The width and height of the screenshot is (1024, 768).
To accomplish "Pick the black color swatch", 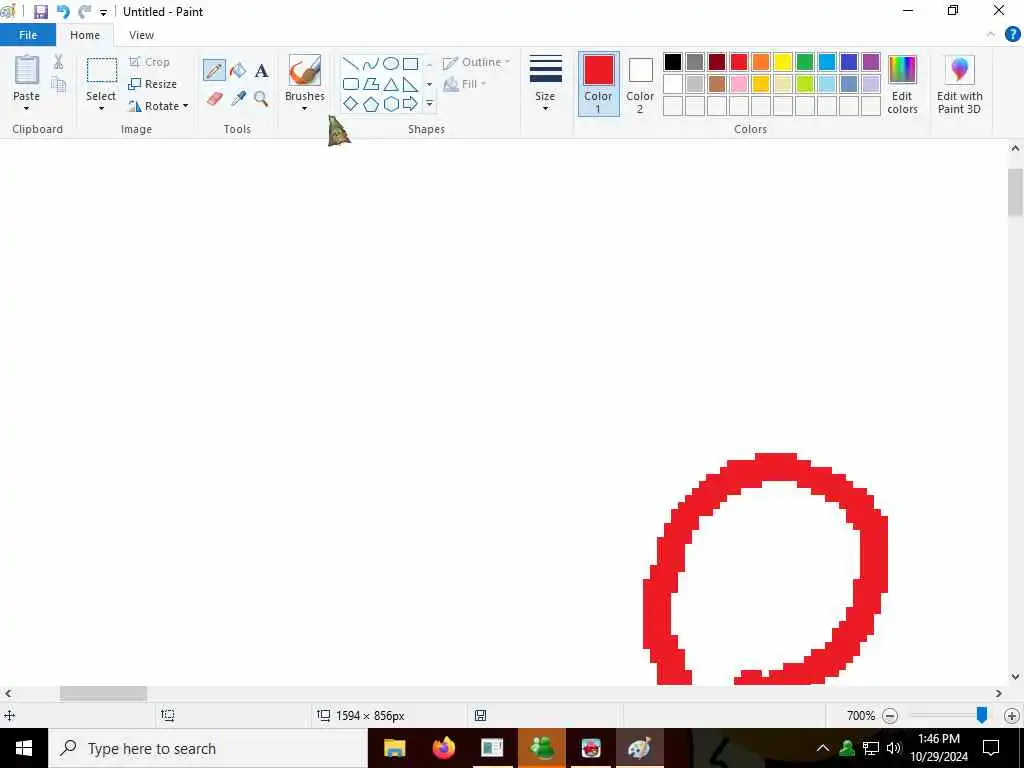I will [x=673, y=62].
